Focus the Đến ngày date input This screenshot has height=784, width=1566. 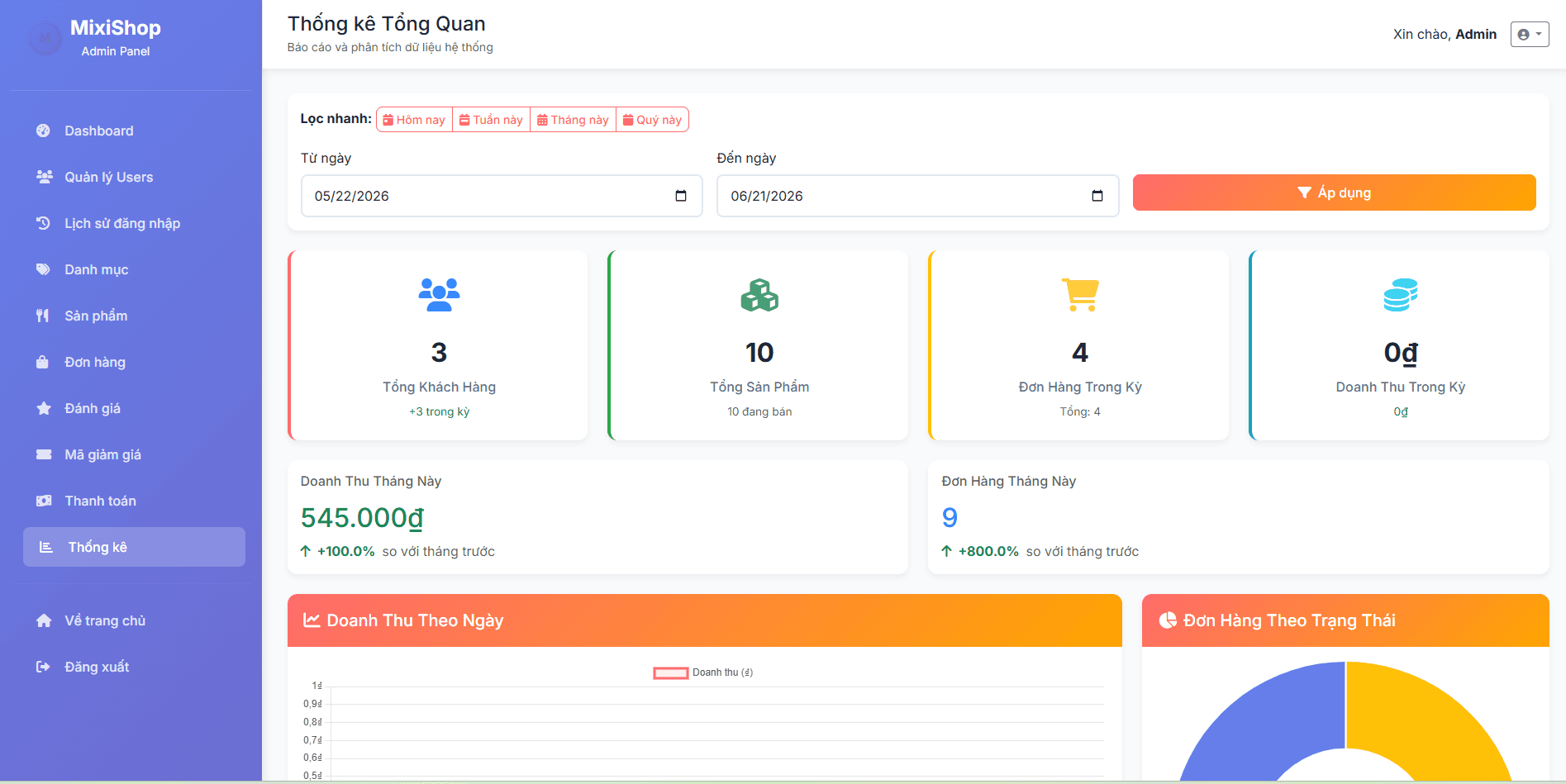[x=917, y=196]
